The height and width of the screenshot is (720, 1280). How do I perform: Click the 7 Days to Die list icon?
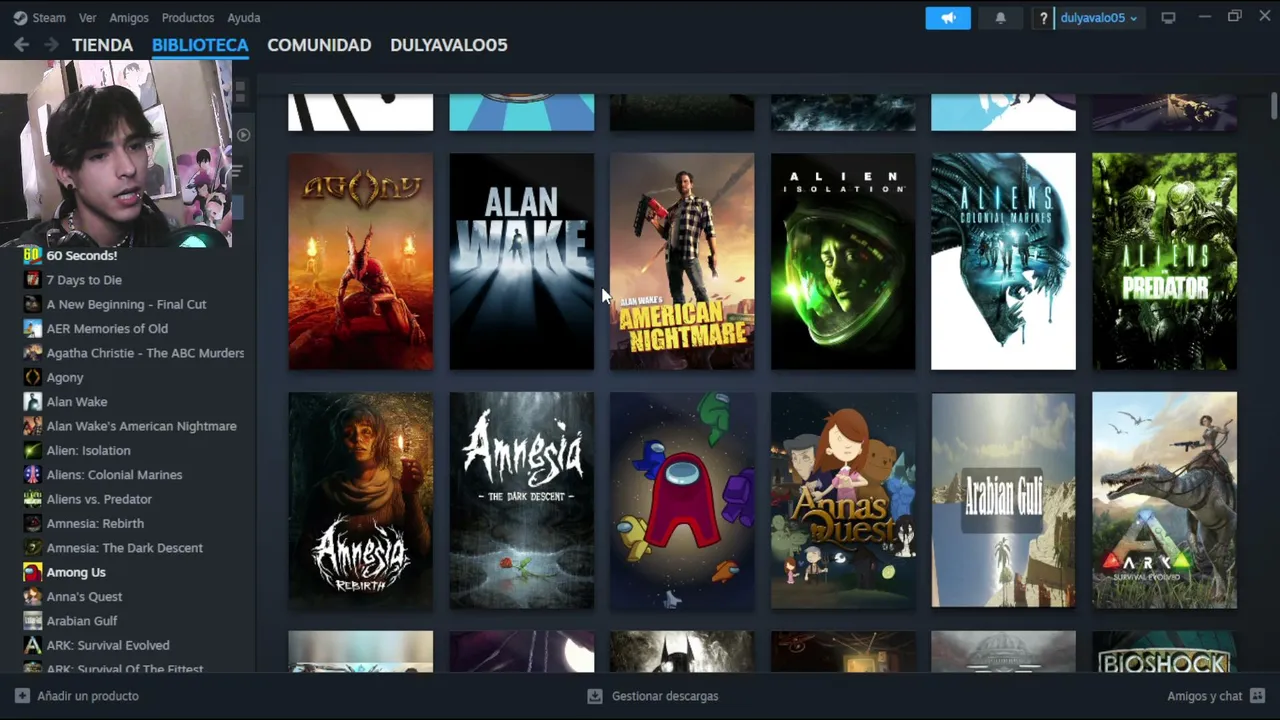(33, 280)
